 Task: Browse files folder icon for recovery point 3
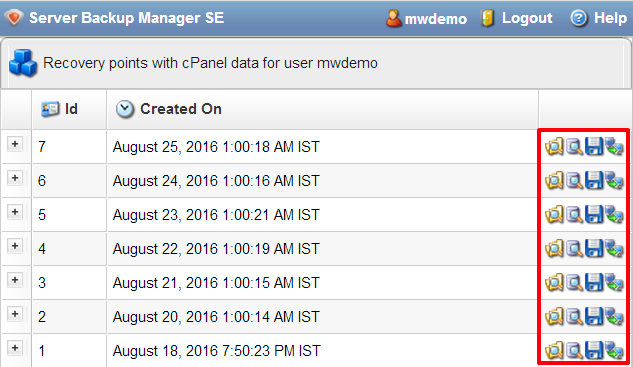pyautogui.click(x=554, y=282)
